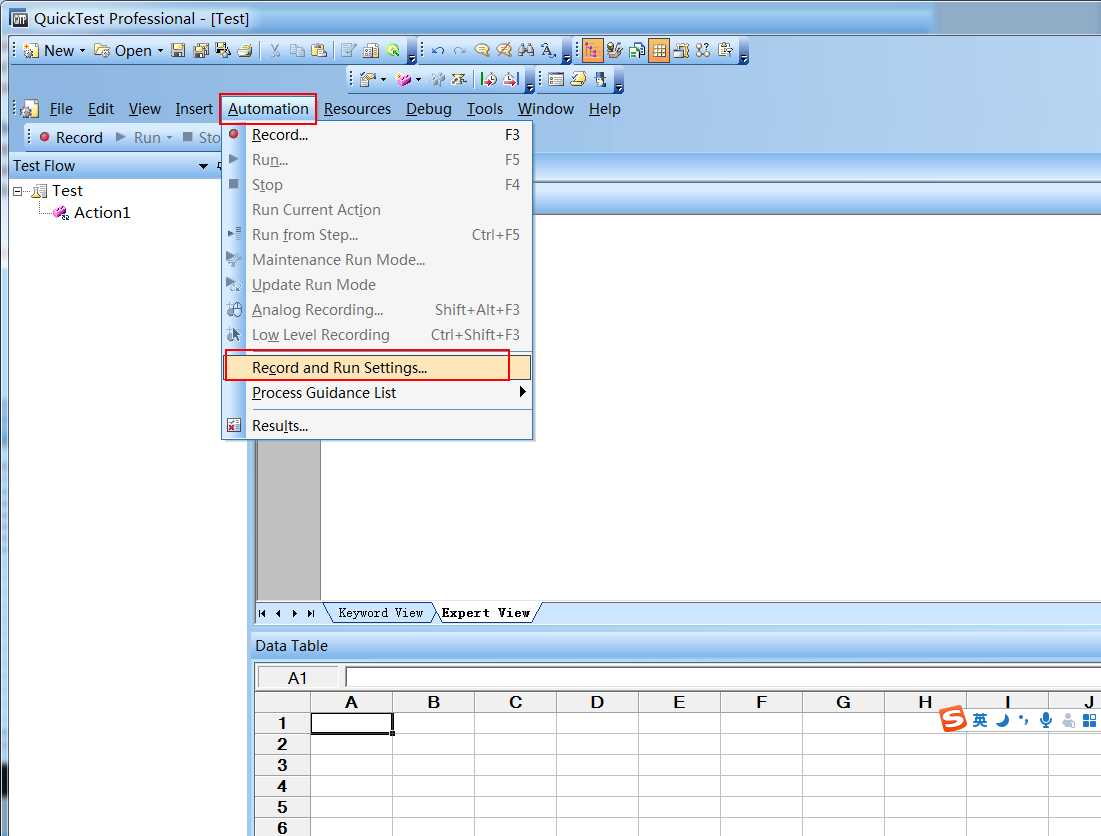Open the Edit menu
Screen dimensions: 1101x836
[100, 109]
